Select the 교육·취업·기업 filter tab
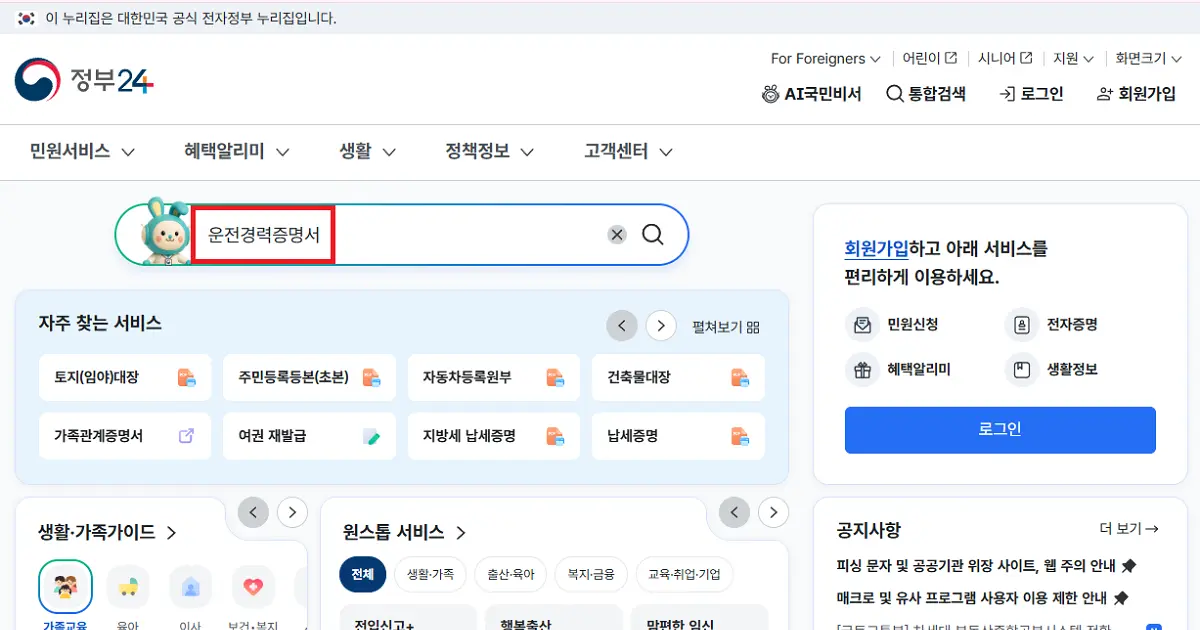Image resolution: width=1200 pixels, height=630 pixels. (685, 574)
